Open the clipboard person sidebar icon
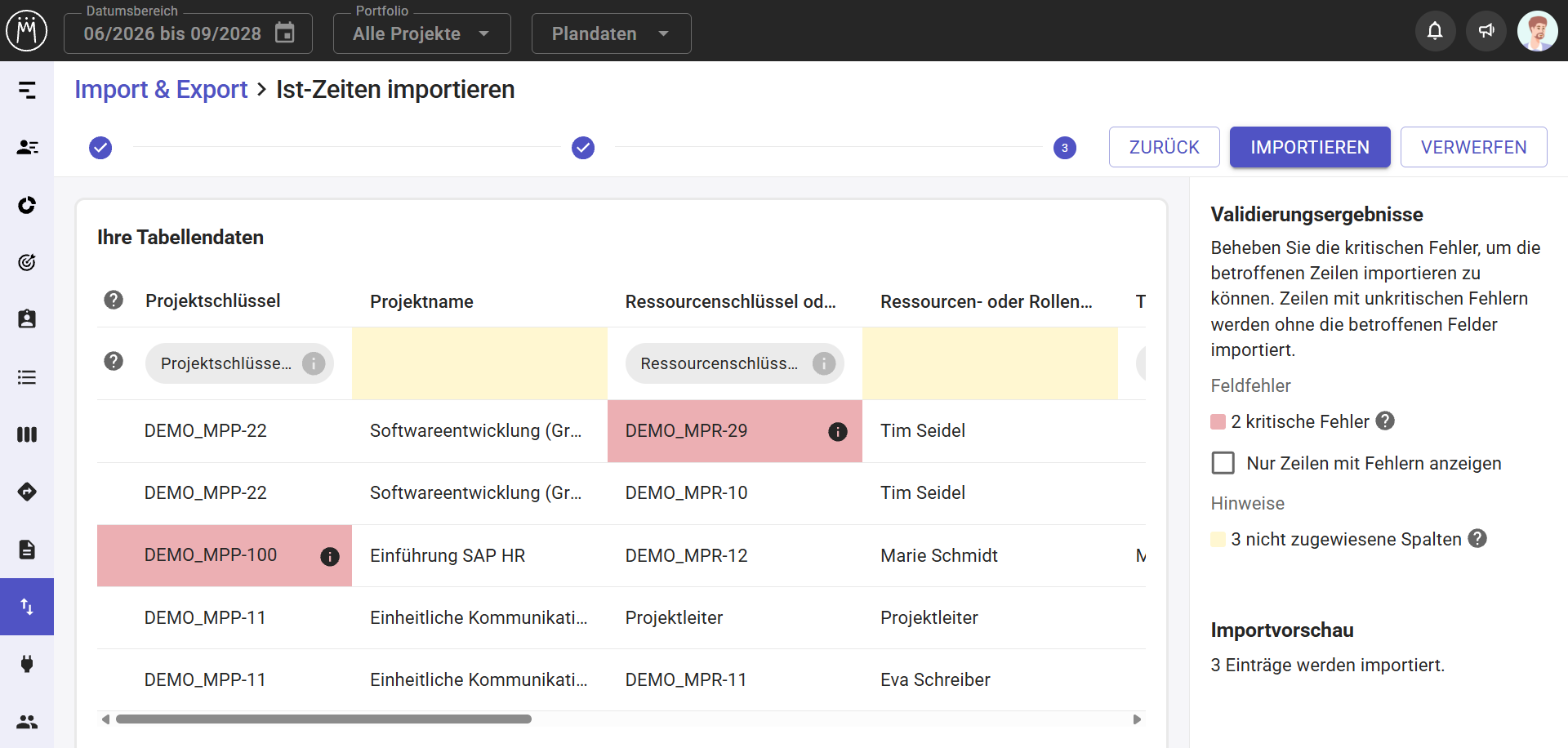 [27, 319]
